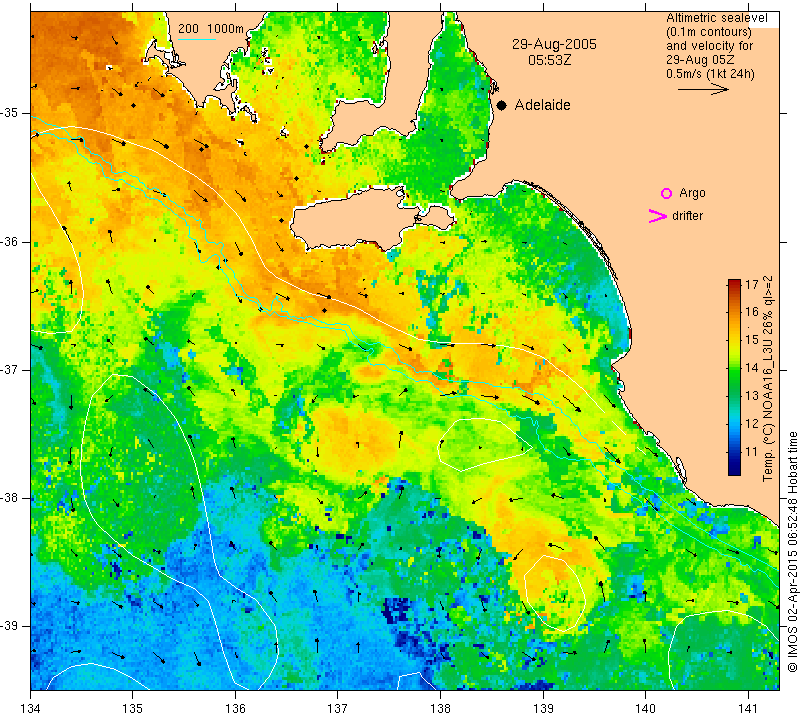Click the latitude label -38
The image size is (800, 720).
pos(10,498)
